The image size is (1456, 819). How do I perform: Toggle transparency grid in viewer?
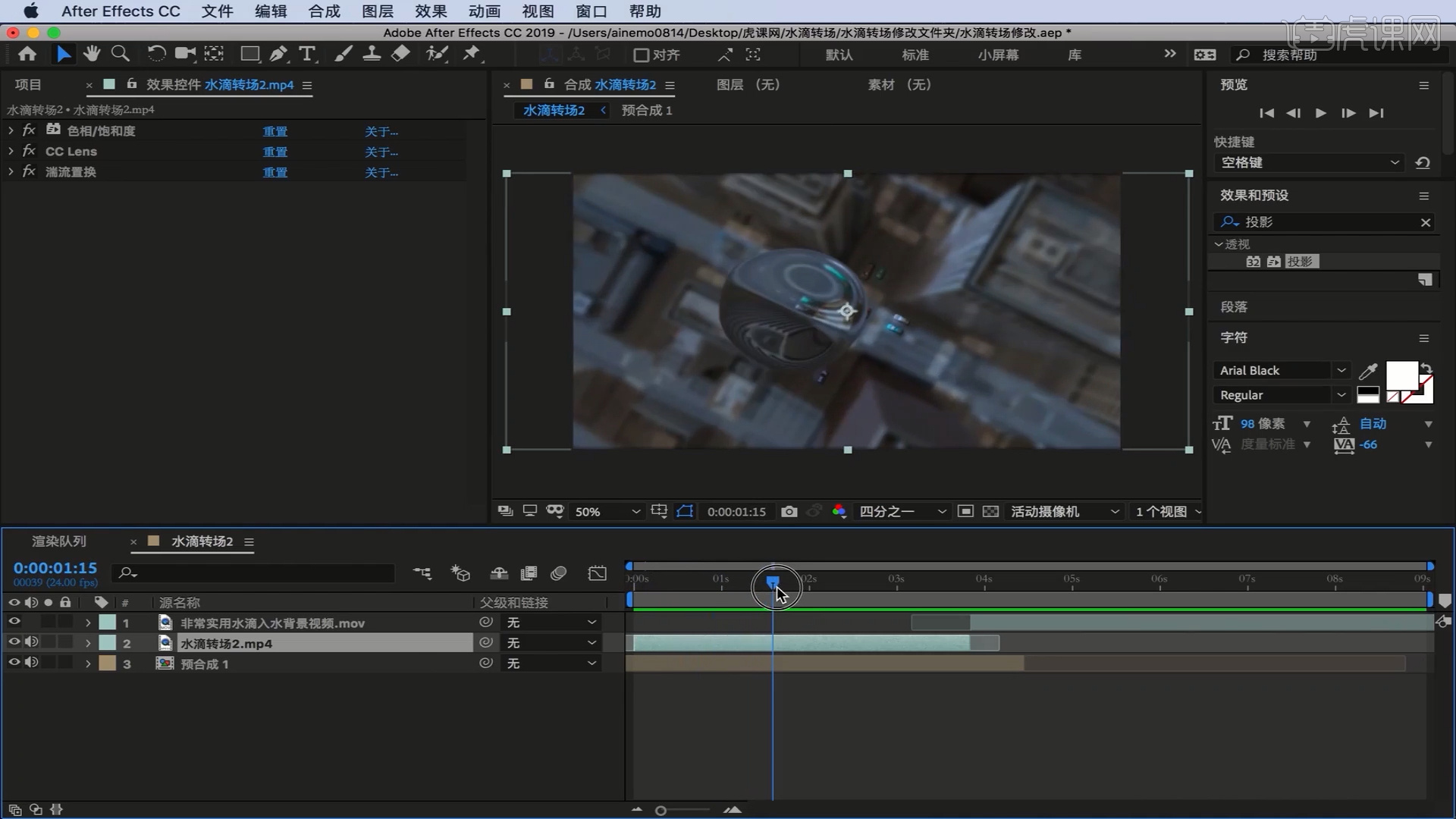990,512
